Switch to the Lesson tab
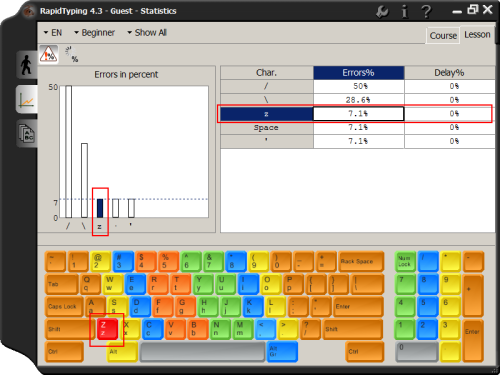500x375 pixels. (x=477, y=35)
